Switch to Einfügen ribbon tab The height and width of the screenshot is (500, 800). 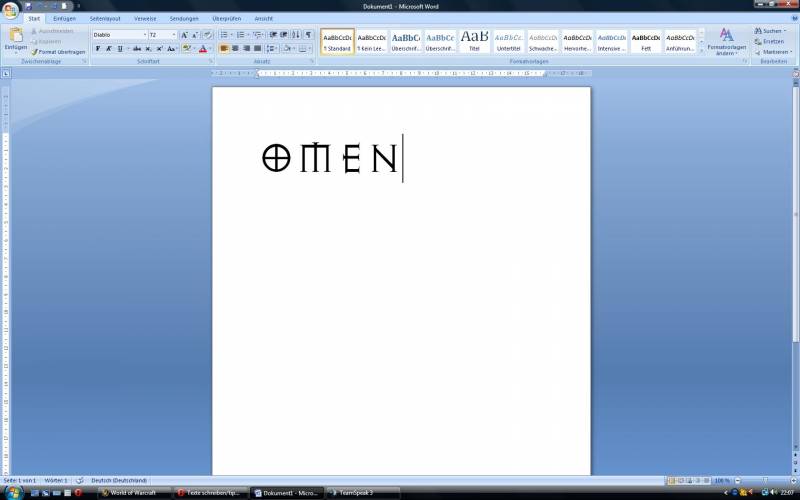pos(64,18)
